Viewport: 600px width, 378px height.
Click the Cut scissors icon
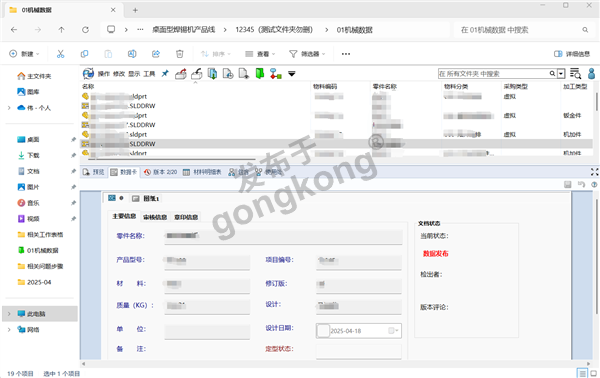pyautogui.click(x=60, y=54)
